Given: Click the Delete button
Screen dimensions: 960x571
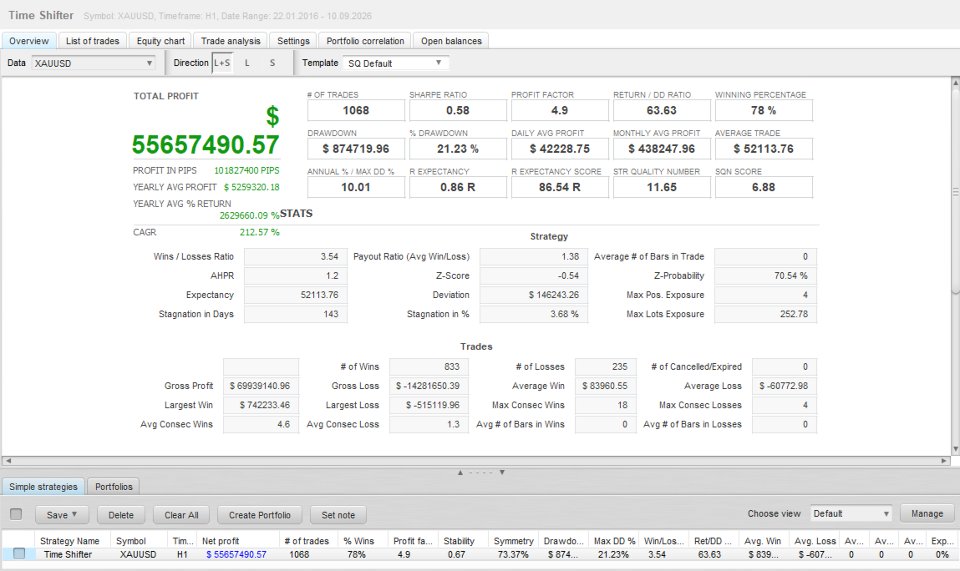Looking at the screenshot, I should click(121, 515).
